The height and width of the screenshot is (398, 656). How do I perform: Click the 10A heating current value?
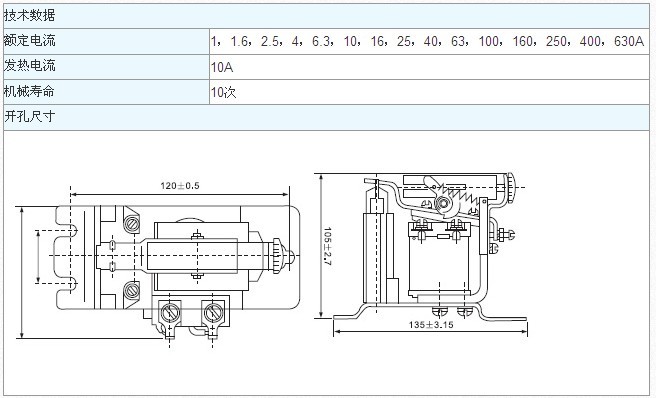pyautogui.click(x=222, y=67)
